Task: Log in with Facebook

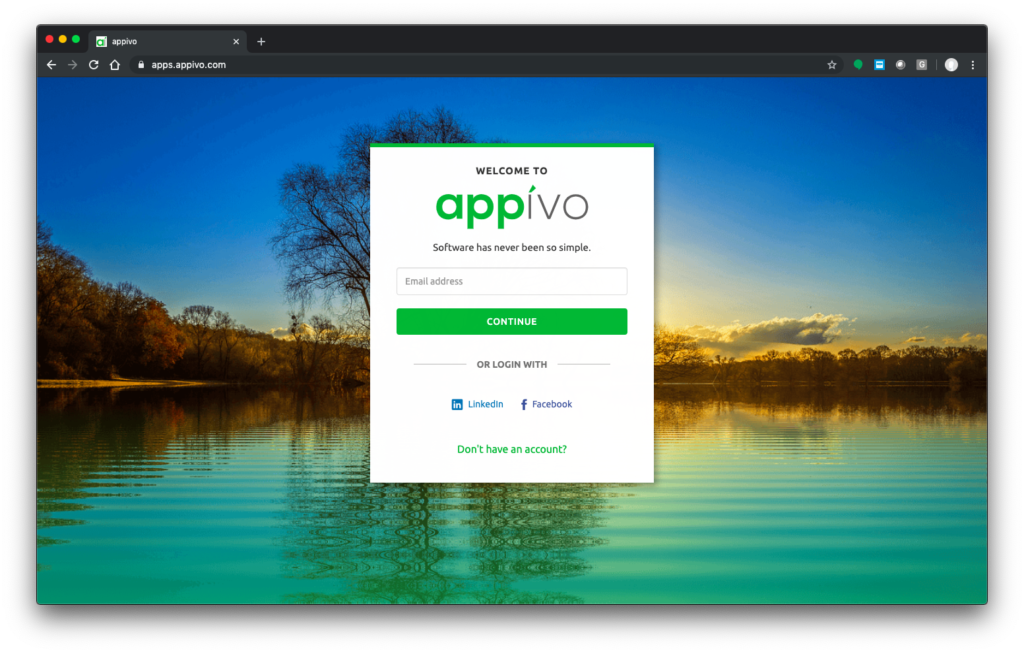Action: (546, 404)
